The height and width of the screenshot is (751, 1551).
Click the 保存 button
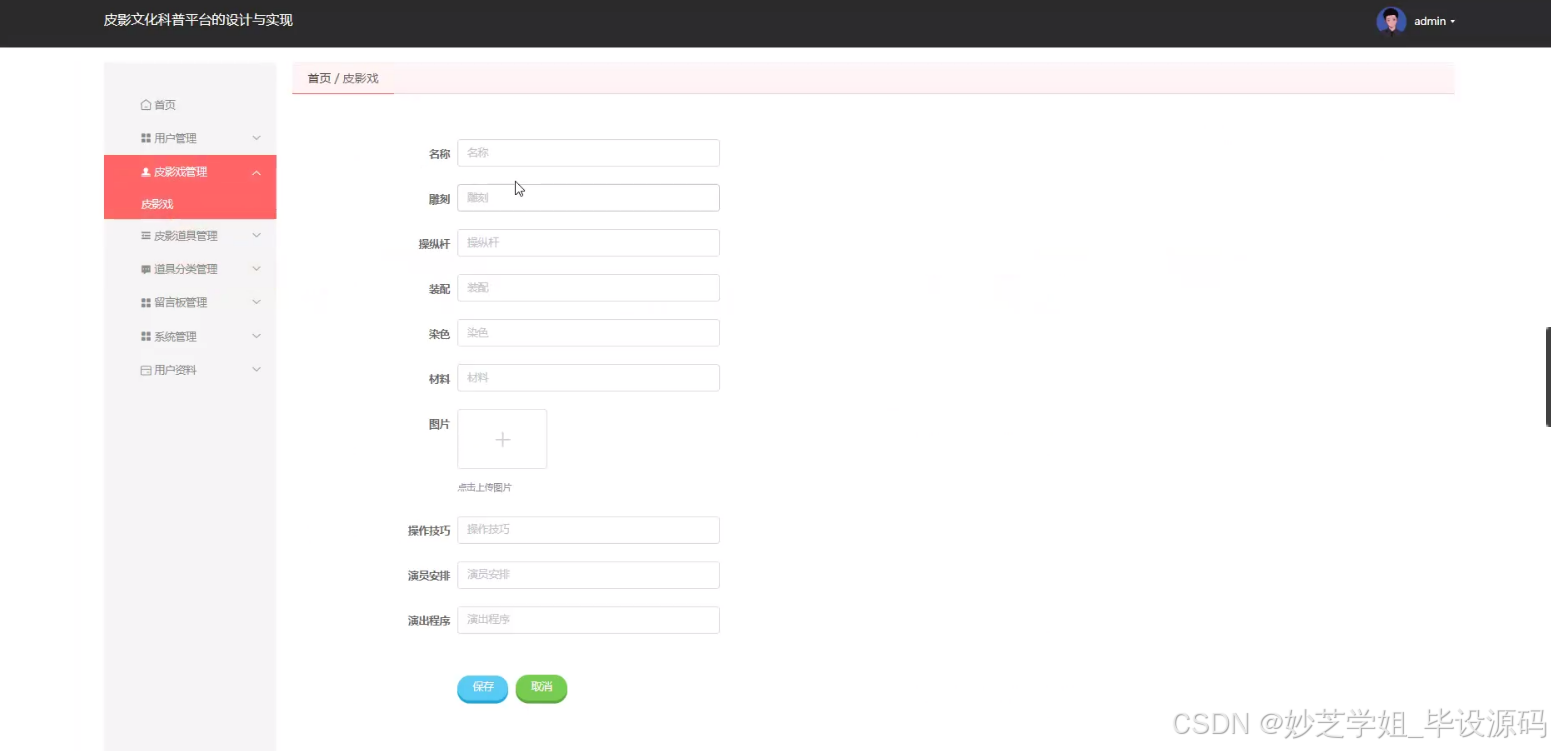(x=483, y=688)
